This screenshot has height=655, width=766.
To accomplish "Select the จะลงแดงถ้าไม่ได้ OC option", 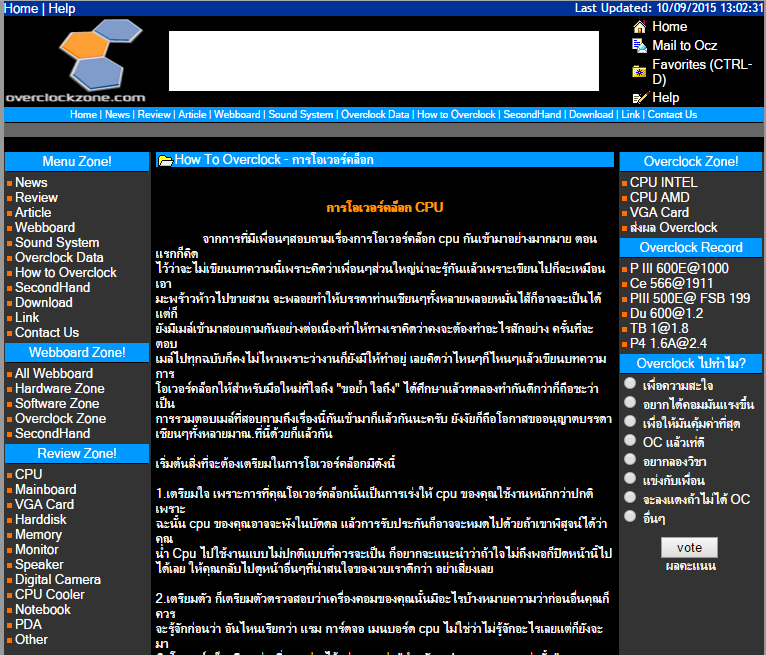I will [630, 497].
